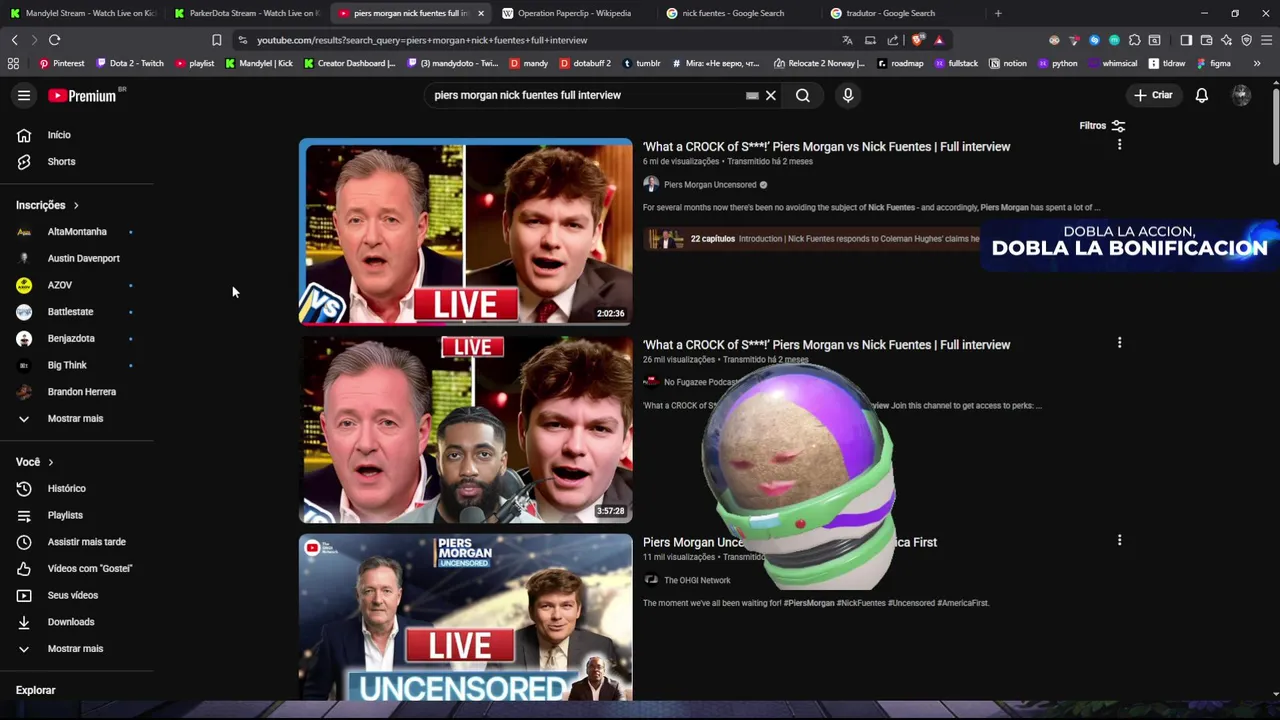Expand Mostrar mais under Downloads
This screenshot has height=720, width=1280.
(77, 648)
